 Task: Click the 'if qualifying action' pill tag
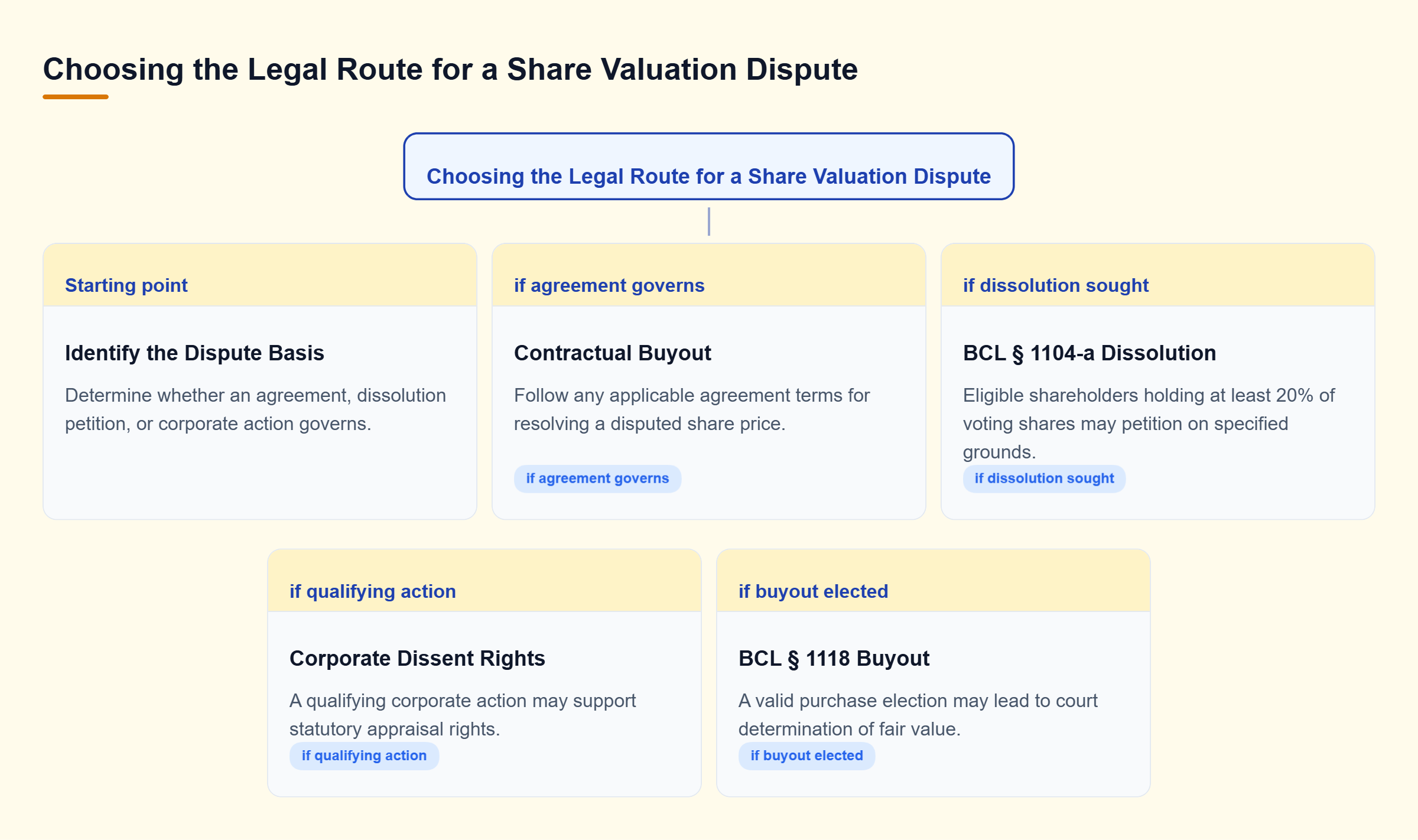[364, 756]
